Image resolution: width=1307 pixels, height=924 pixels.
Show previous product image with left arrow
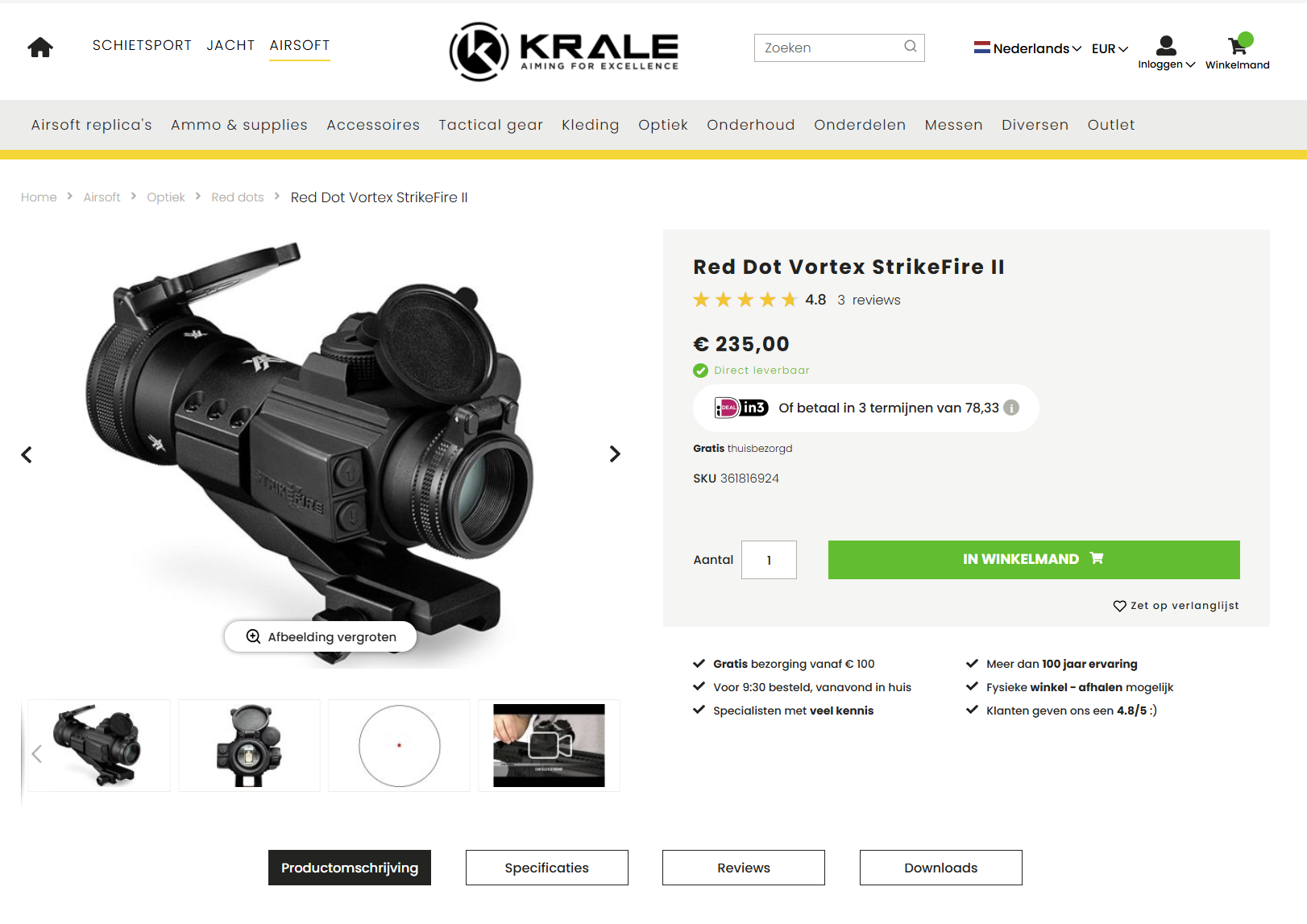(27, 455)
